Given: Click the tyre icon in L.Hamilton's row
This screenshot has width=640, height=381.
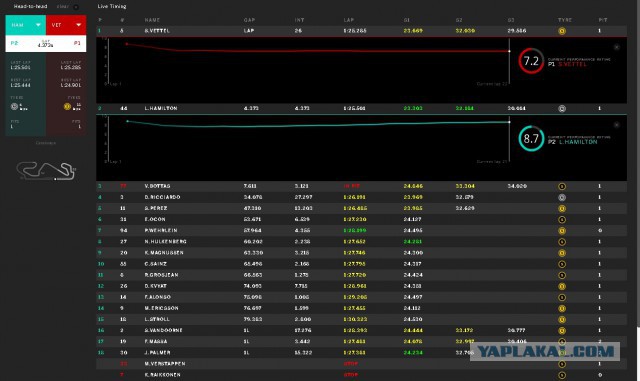Looking at the screenshot, I should (x=562, y=109).
